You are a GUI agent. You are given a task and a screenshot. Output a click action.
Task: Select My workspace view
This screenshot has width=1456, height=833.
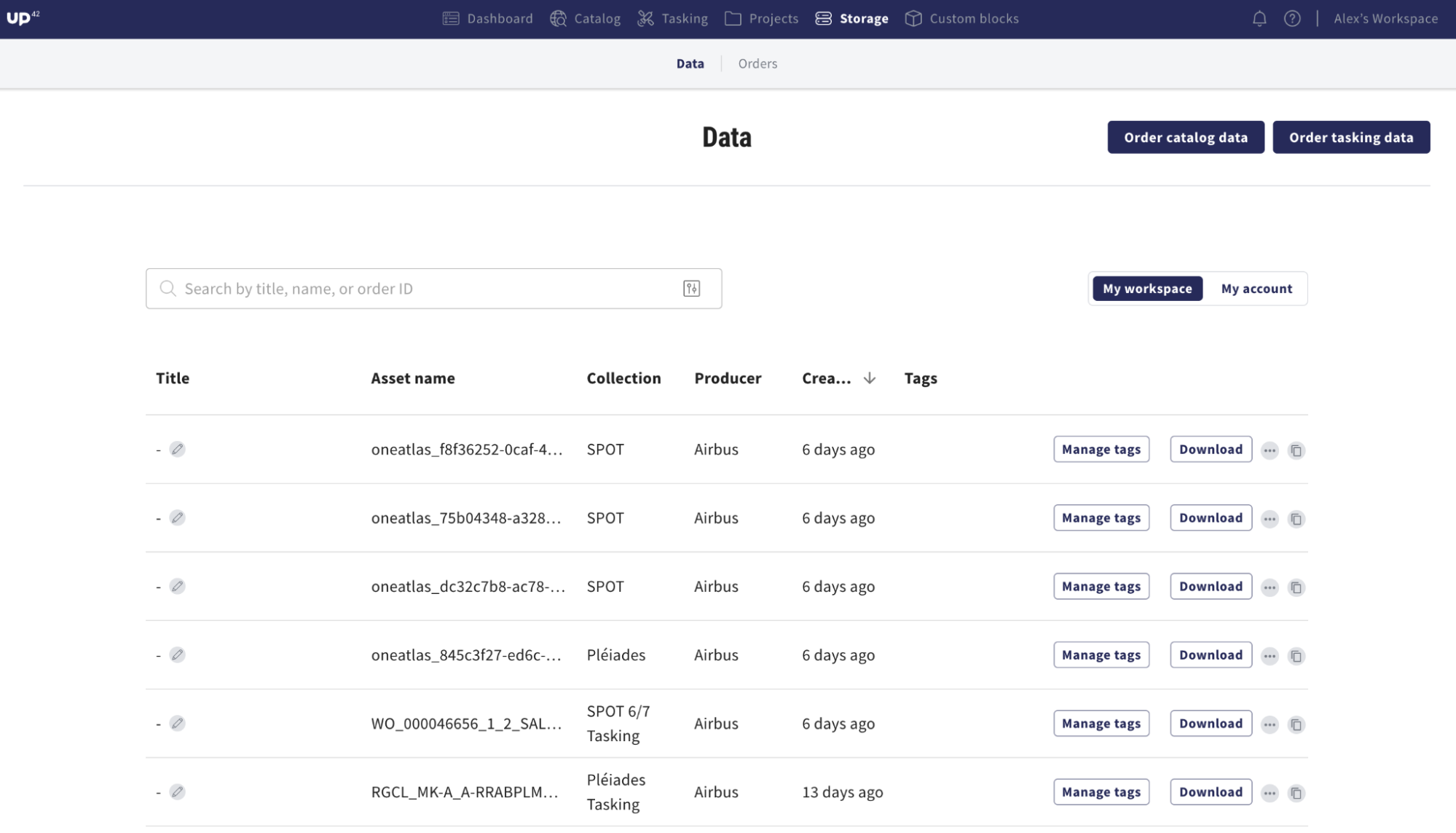1146,289
